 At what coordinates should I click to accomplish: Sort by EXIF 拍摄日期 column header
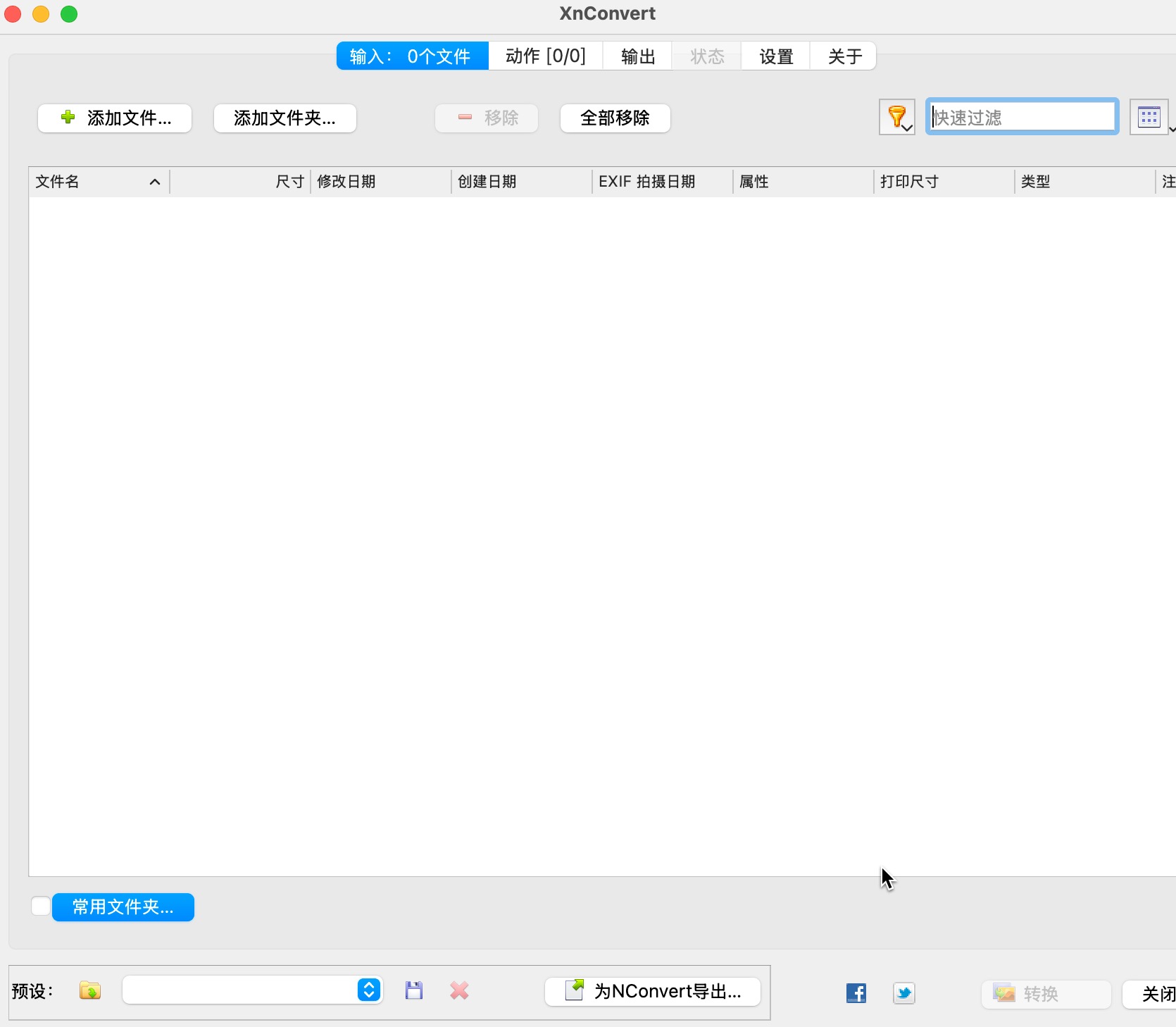point(663,182)
